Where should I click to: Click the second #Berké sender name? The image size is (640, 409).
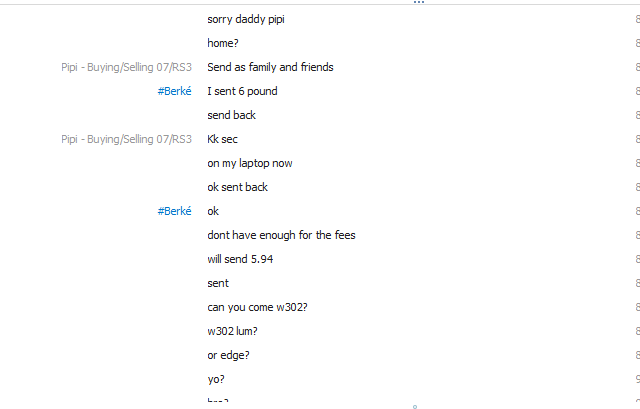coord(174,211)
